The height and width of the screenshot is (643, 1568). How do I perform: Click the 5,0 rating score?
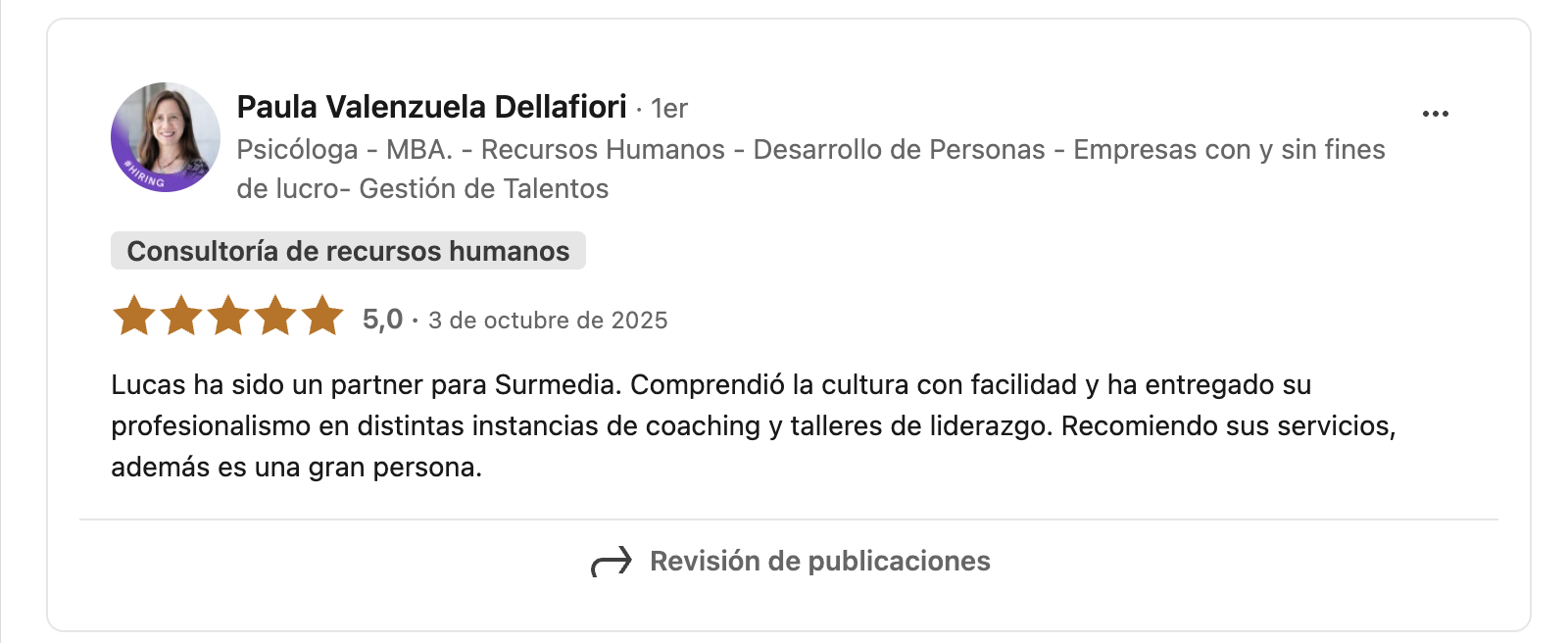pos(382,320)
